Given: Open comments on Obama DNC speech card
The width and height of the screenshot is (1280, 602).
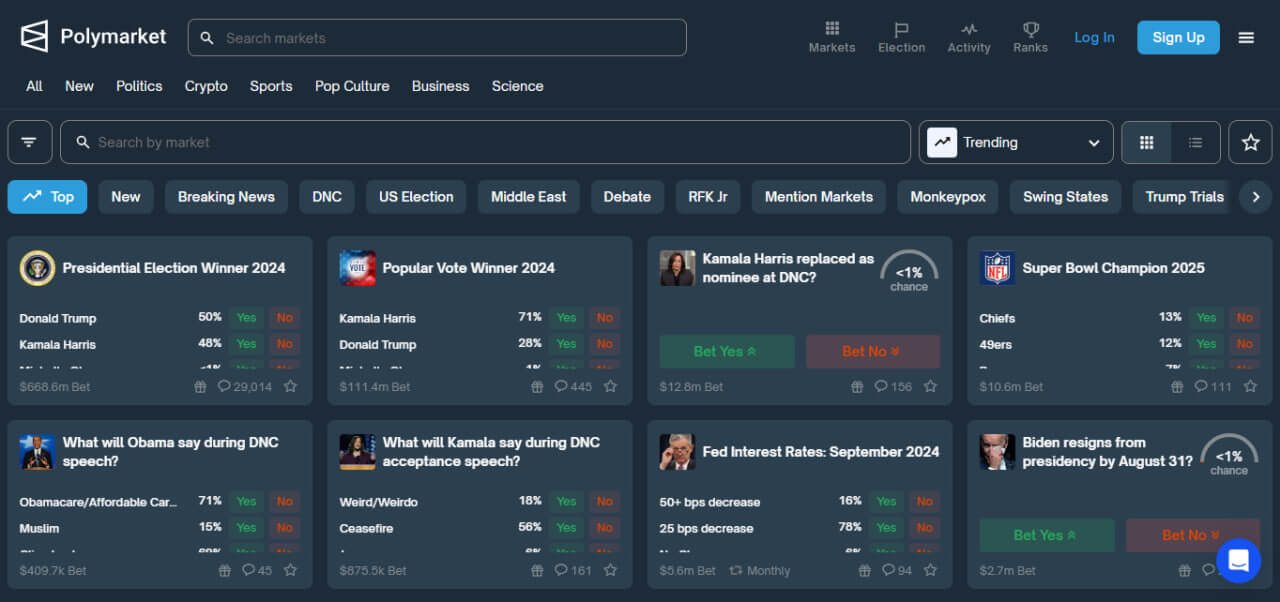Looking at the screenshot, I should pyautogui.click(x=257, y=570).
